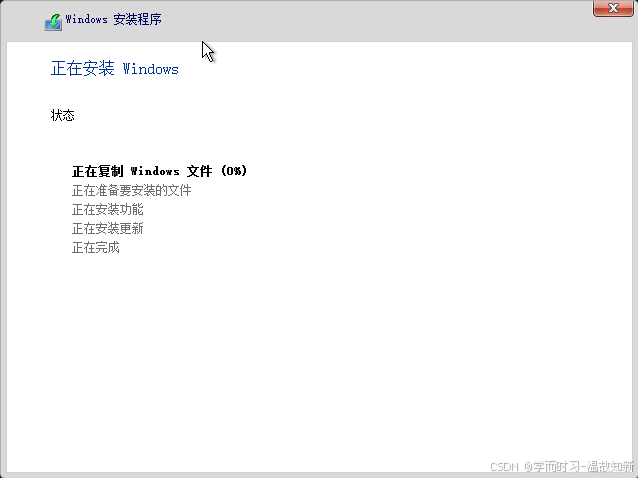Select the 正在复制 Windows 文件 step
Viewport: 638px width, 478px height.
pyautogui.click(x=160, y=171)
